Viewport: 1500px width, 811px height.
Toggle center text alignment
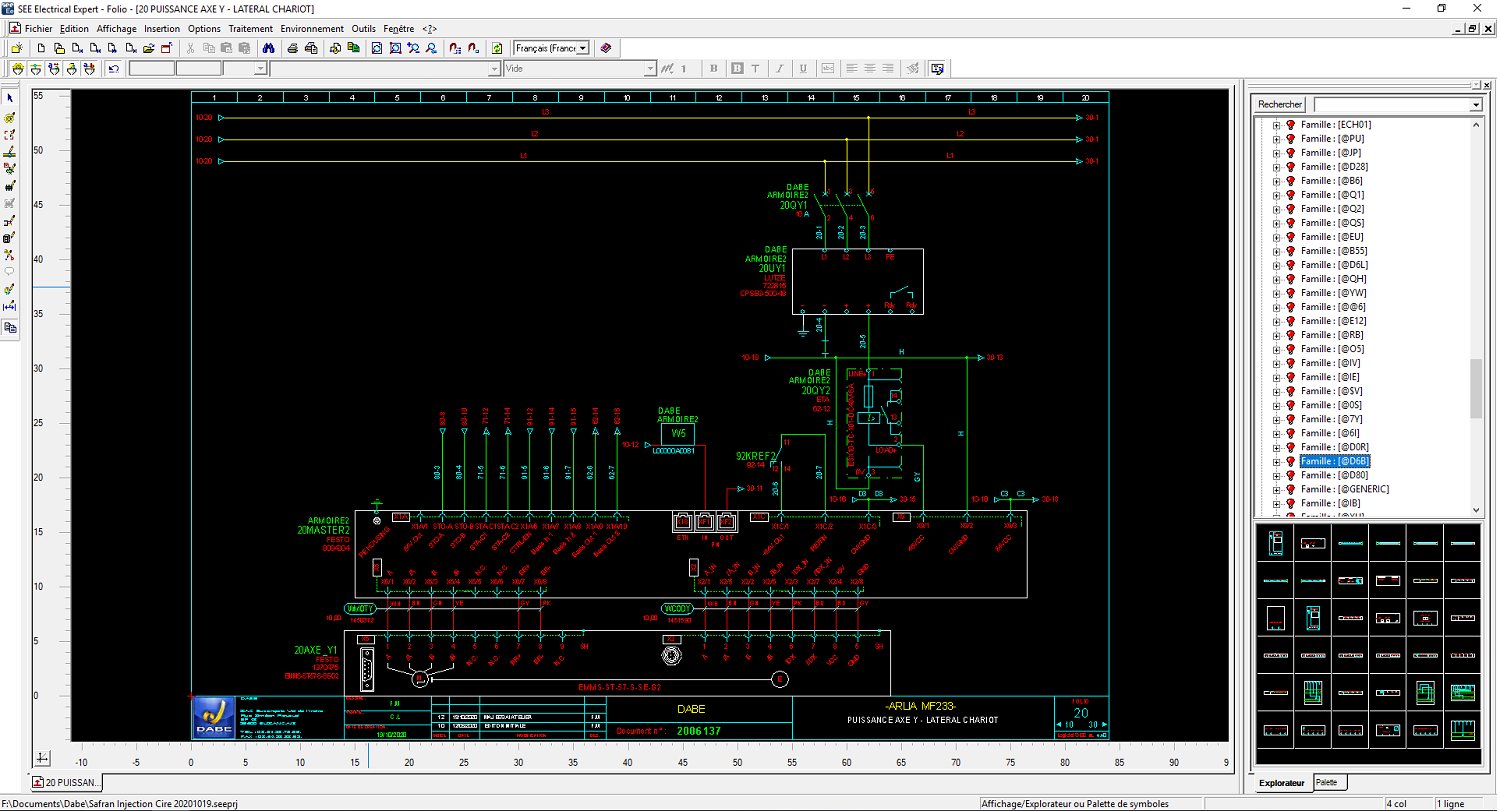click(871, 69)
